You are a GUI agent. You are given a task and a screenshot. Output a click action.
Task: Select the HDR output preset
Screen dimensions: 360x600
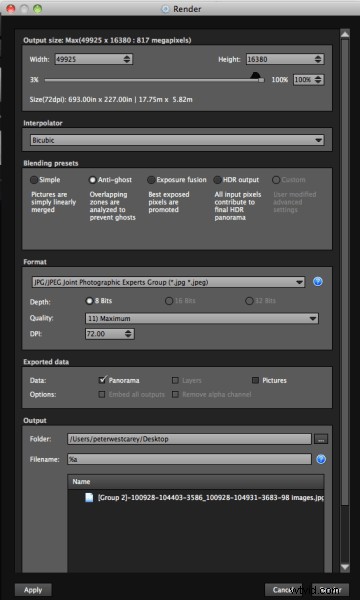217,180
